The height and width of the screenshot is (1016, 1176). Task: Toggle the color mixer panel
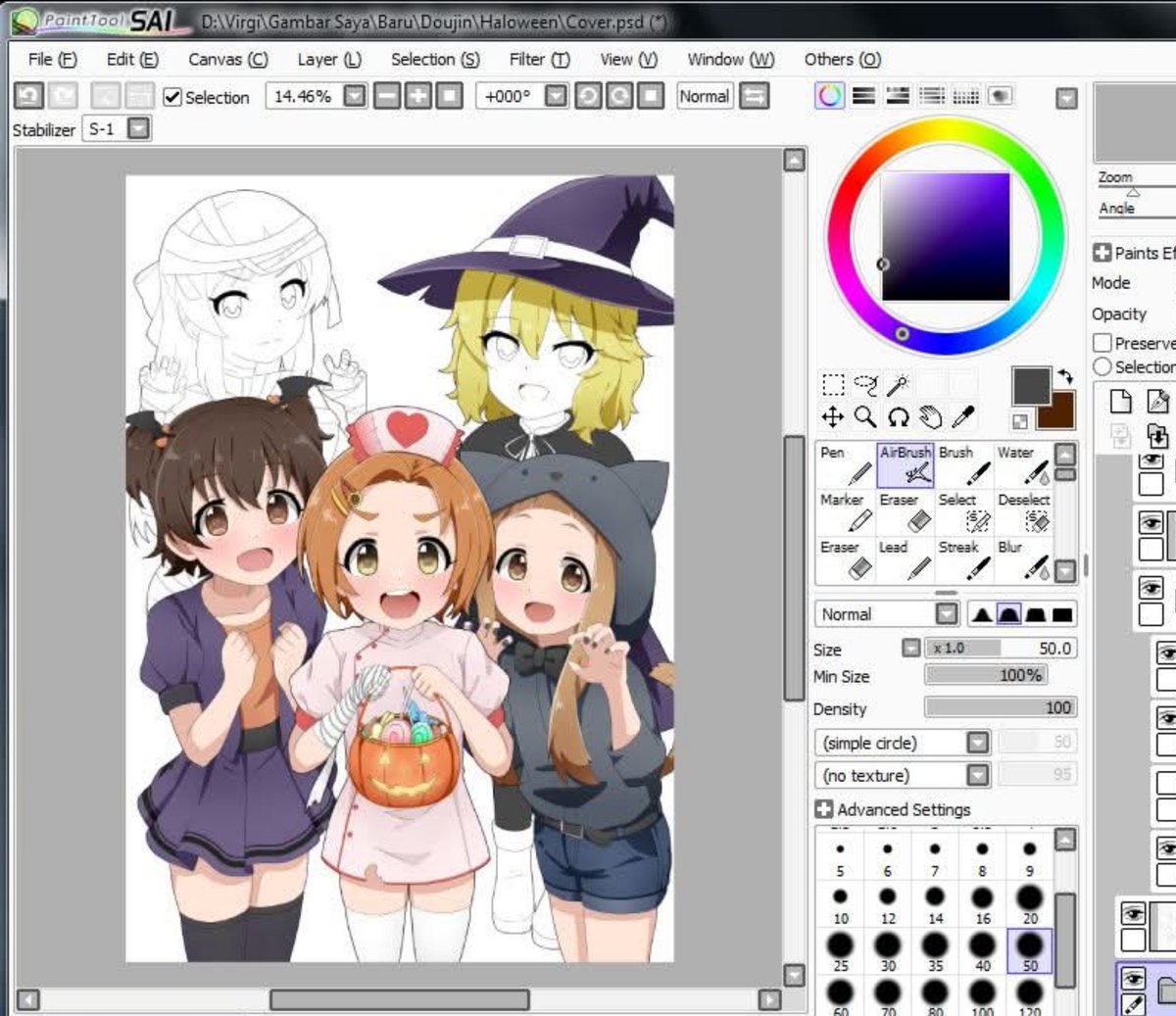pos(932,96)
